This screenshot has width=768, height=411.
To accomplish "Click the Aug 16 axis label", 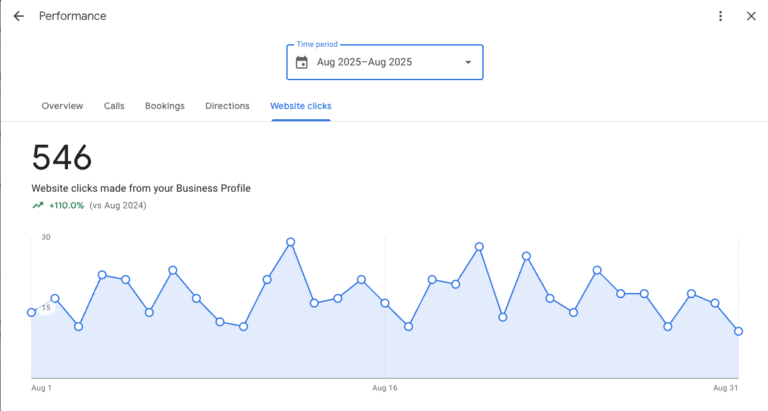I will pyautogui.click(x=385, y=387).
